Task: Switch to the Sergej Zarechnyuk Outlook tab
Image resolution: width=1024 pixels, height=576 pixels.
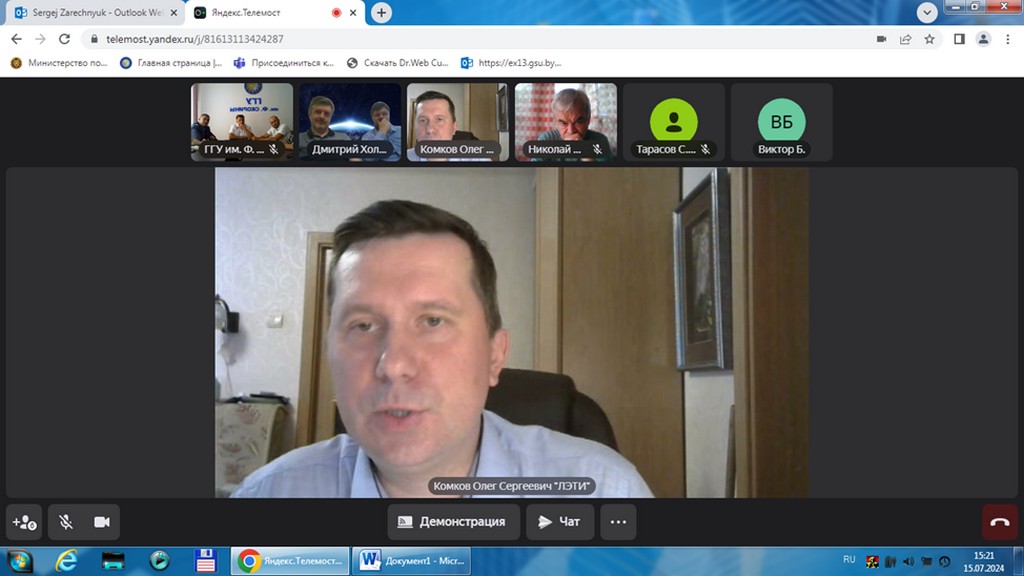Action: click(90, 13)
